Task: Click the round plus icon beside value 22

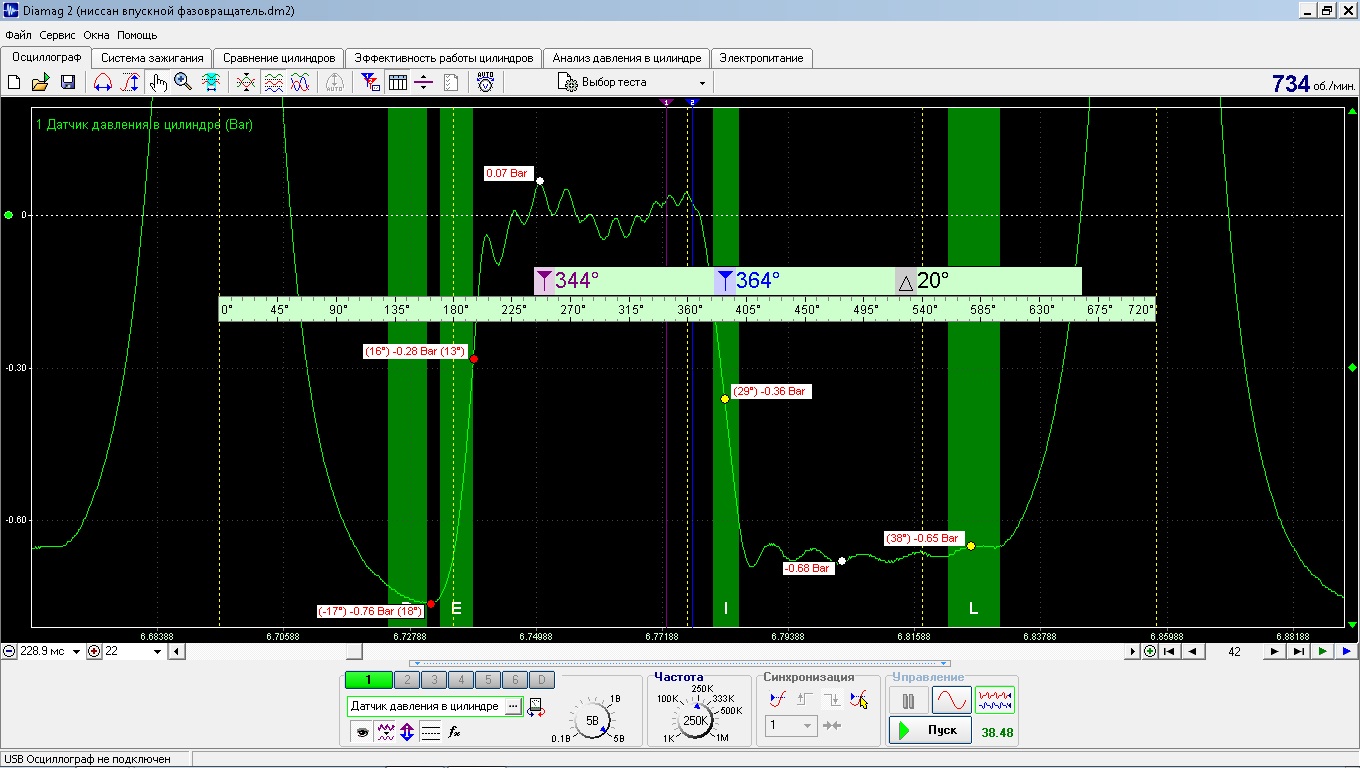Action: (94, 651)
